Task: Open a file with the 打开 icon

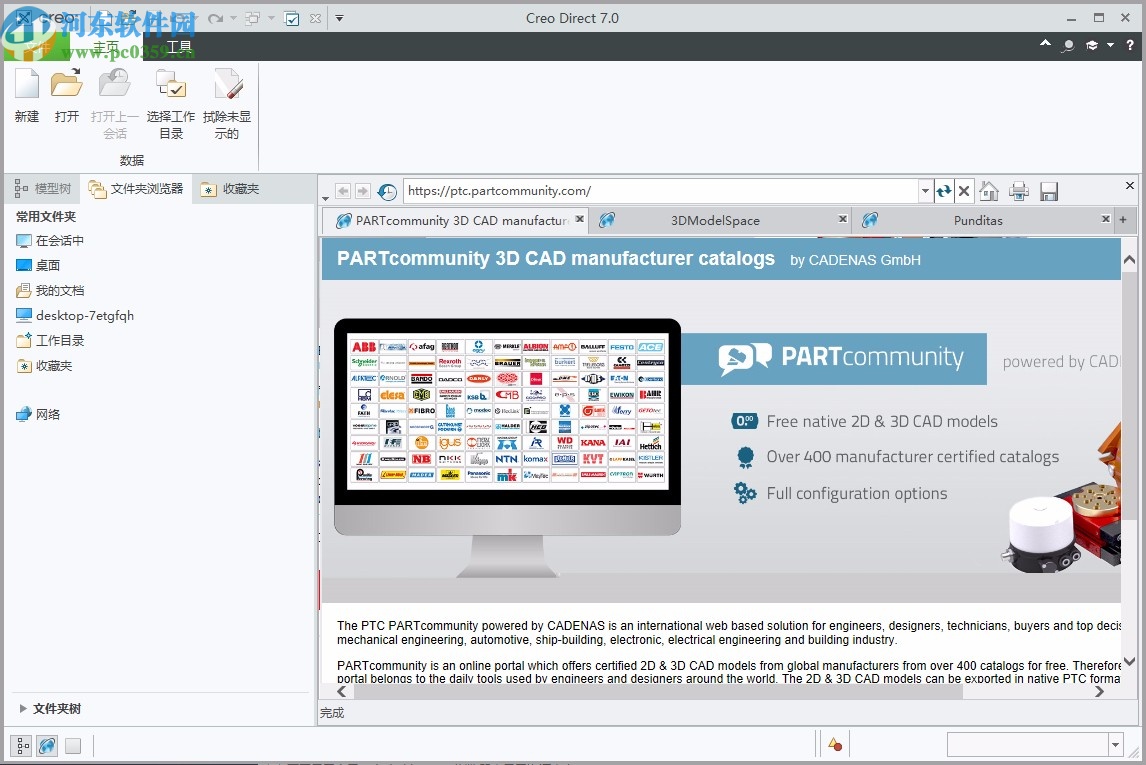Action: click(67, 84)
